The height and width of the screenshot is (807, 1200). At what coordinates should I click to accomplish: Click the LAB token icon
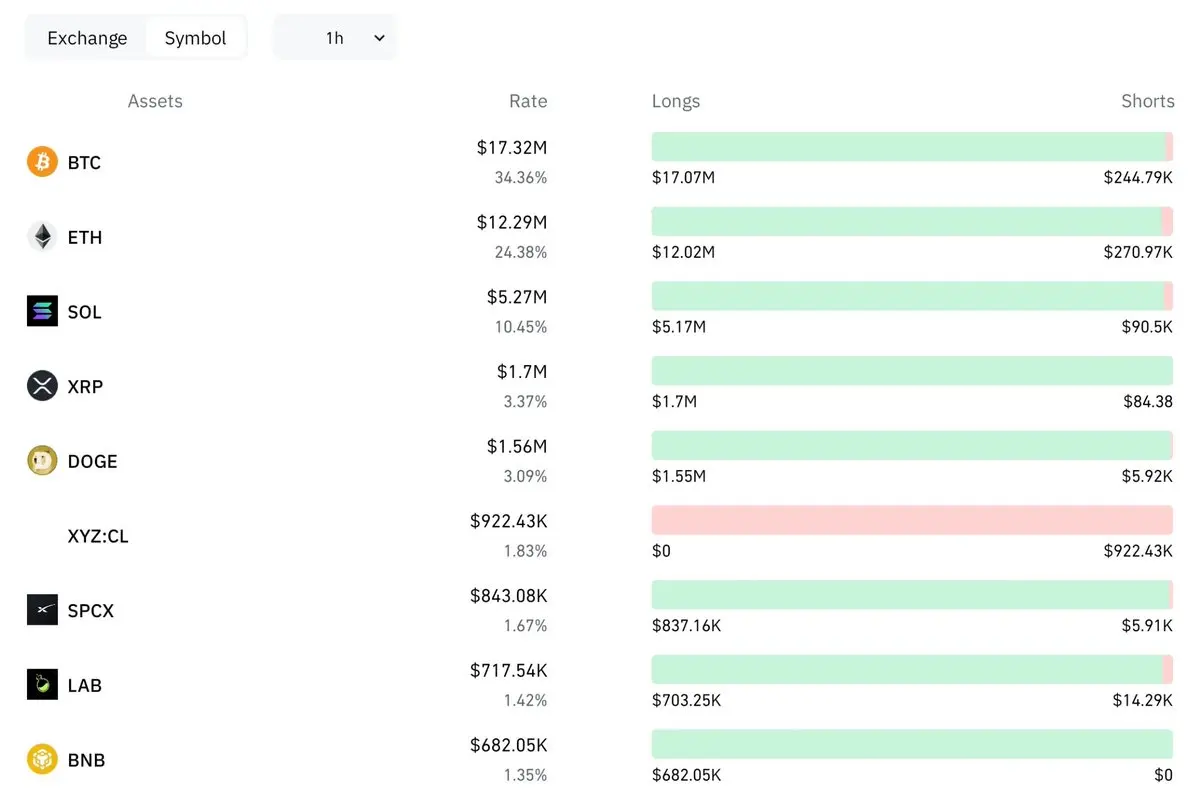42,685
